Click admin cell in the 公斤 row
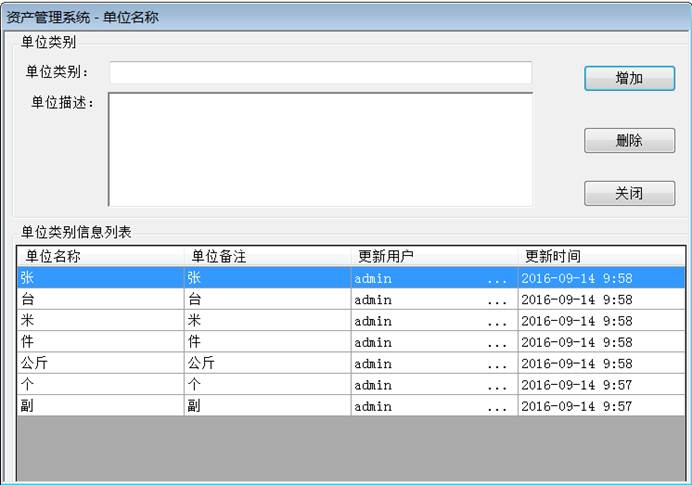The width and height of the screenshot is (692, 485). click(434, 363)
